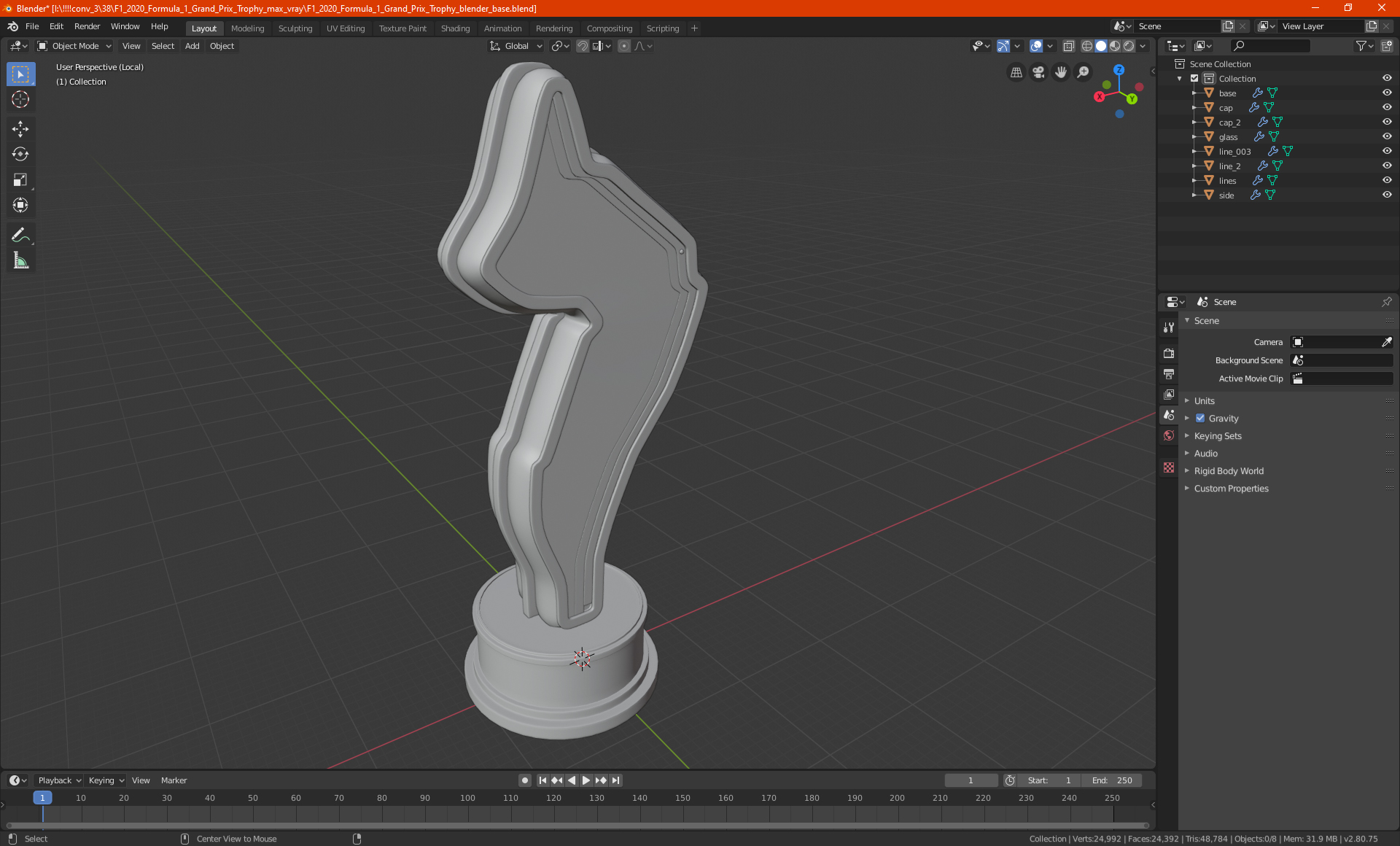Open the Sculpting workspace tab
This screenshot has width=1400, height=846.
295,27
